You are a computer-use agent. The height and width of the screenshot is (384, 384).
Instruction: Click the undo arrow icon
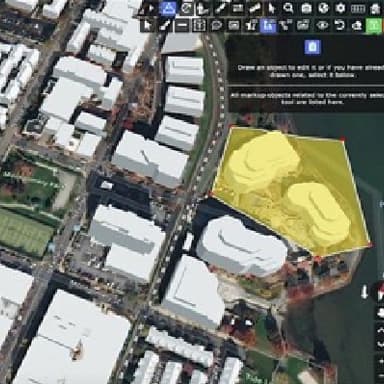(339, 25)
